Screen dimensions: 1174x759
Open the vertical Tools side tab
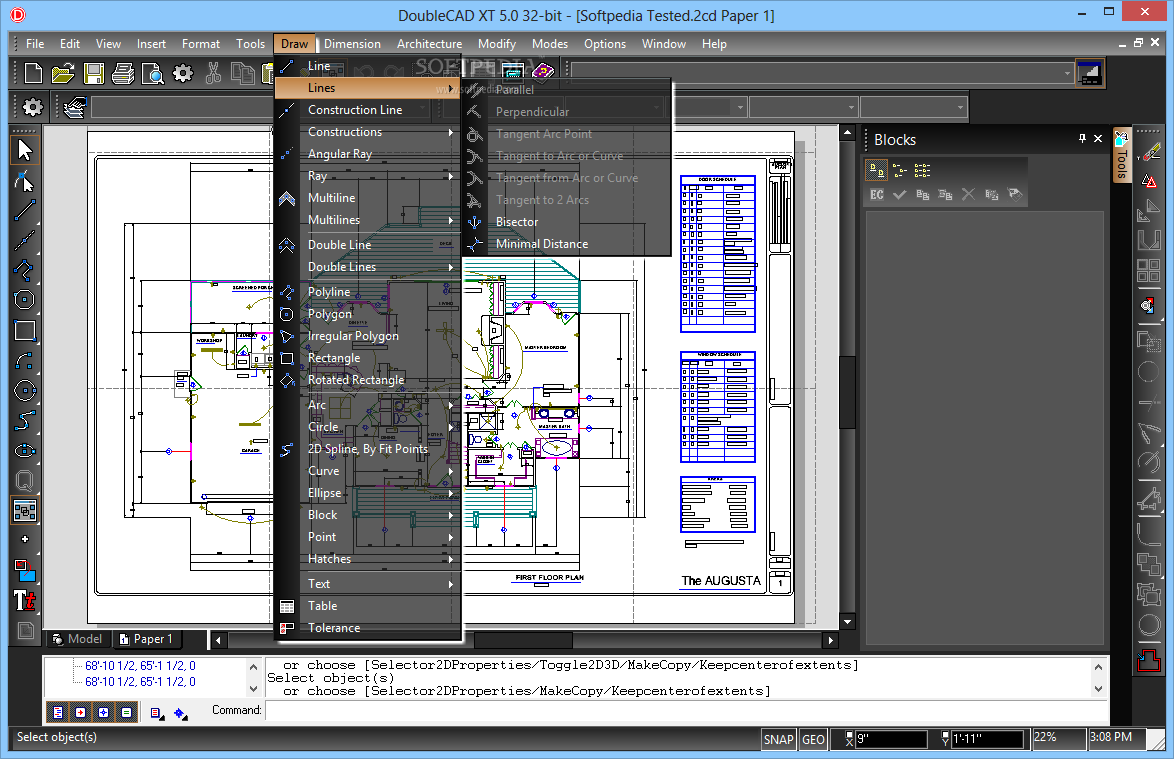1121,156
